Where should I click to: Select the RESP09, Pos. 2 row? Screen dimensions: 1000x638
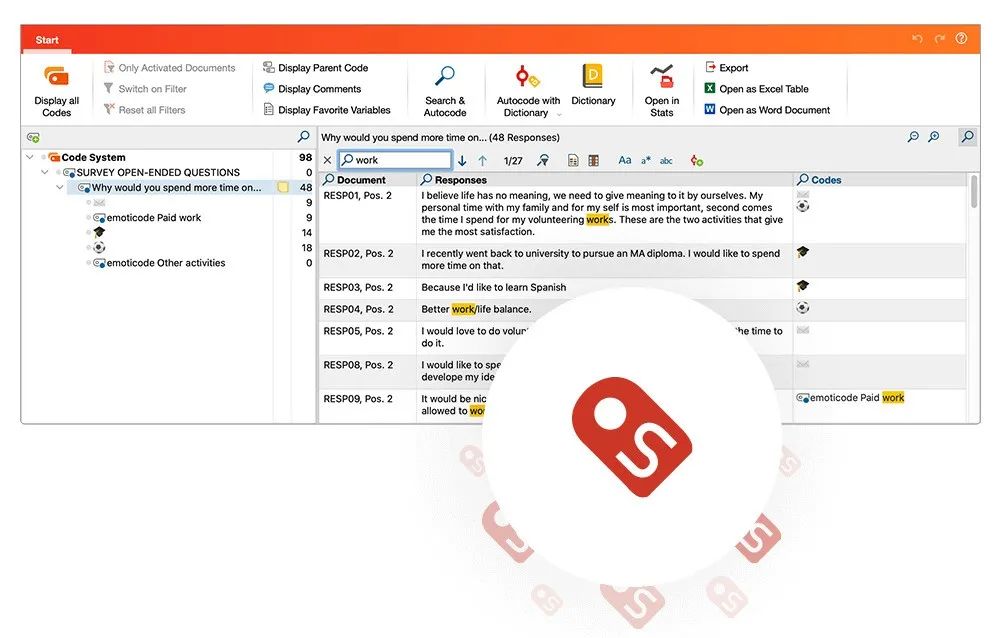pos(642,404)
